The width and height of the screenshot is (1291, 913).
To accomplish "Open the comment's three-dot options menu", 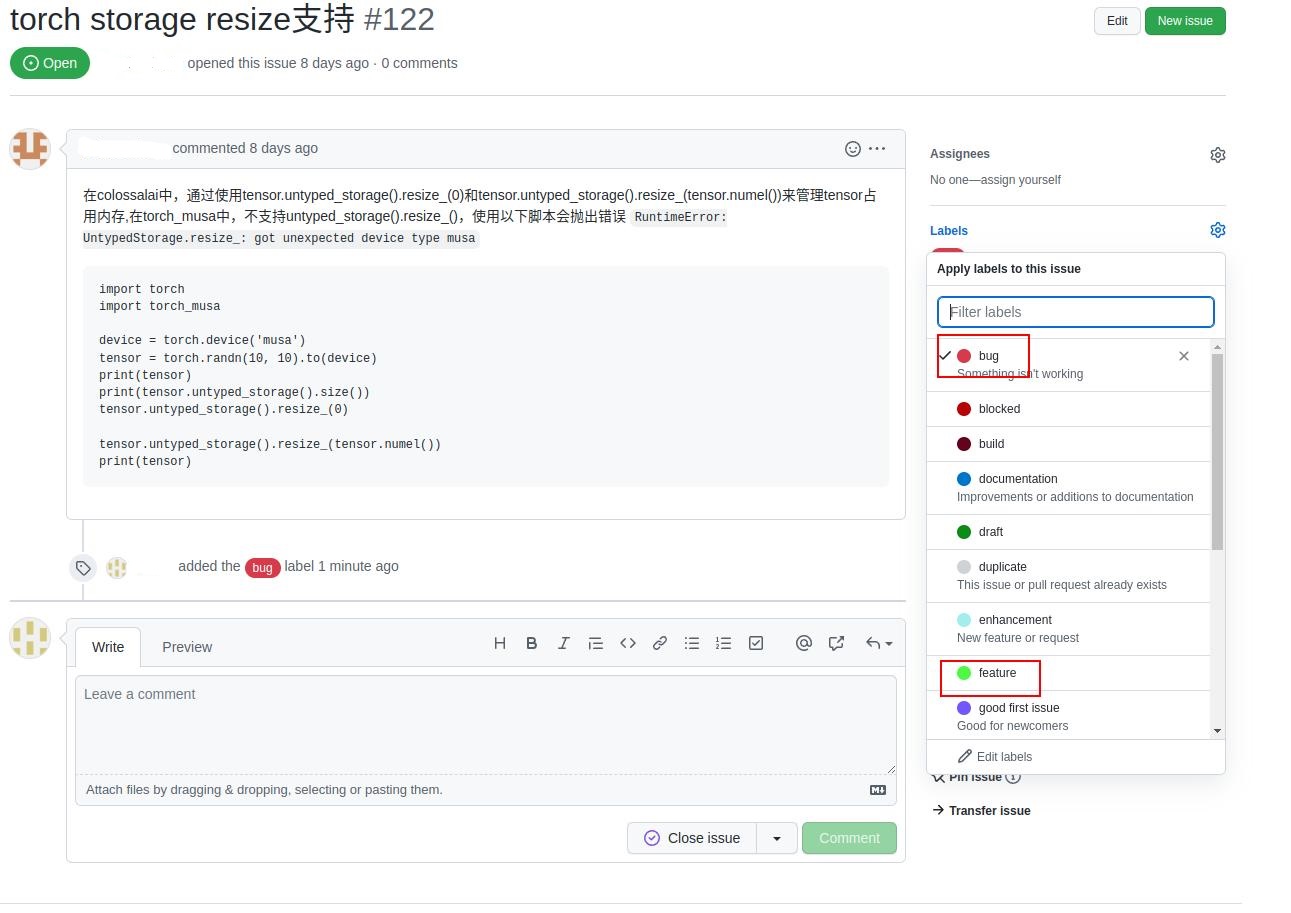I will coord(877,148).
